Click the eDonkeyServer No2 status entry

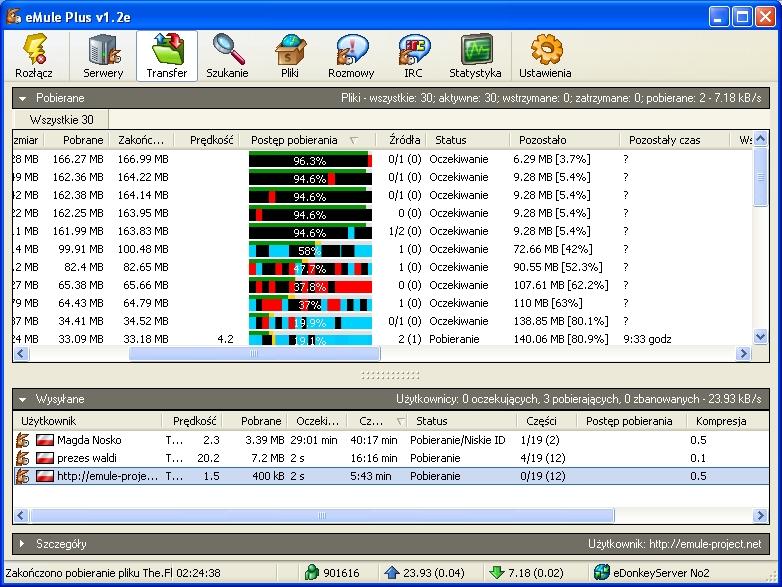coord(661,573)
